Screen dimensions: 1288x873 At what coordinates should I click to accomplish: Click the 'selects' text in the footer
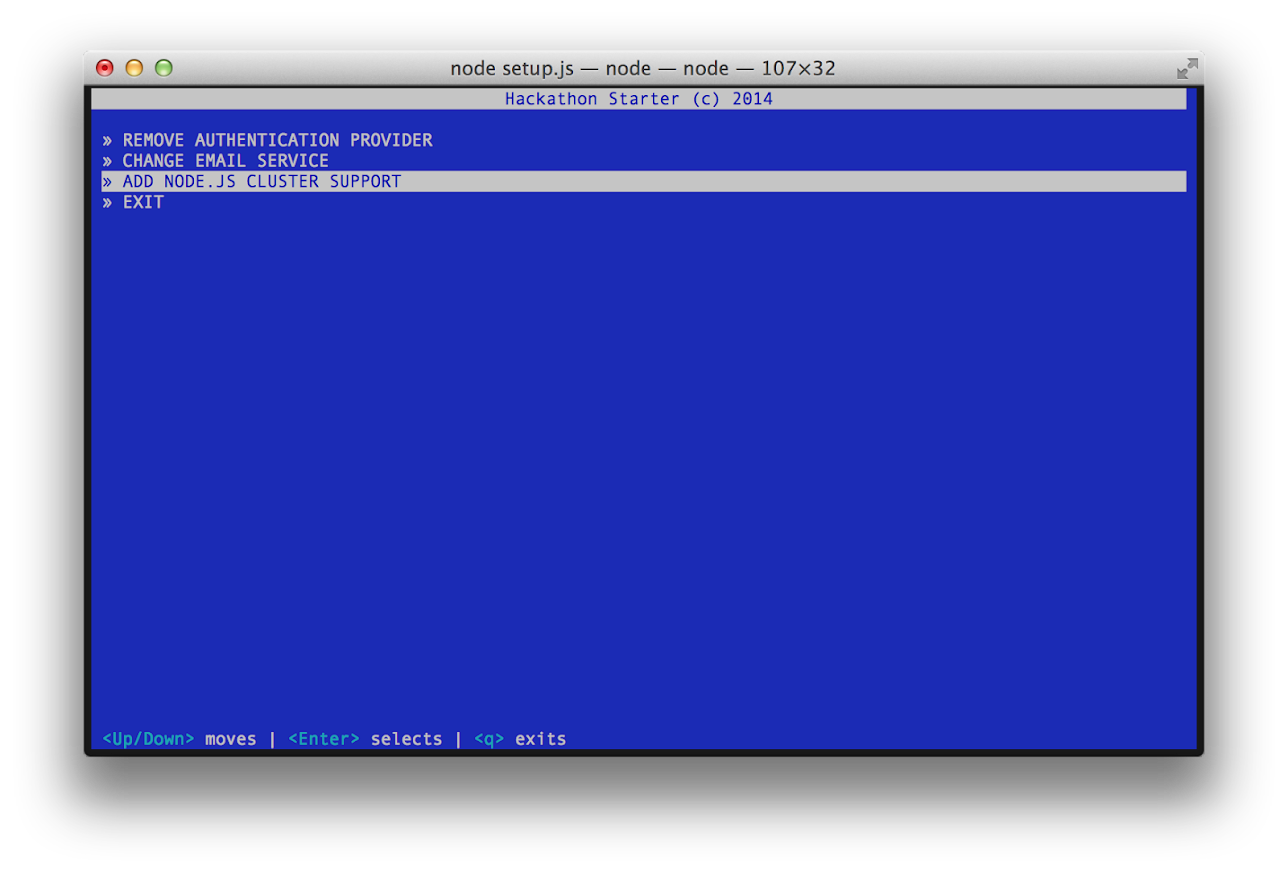pyautogui.click(x=406, y=739)
